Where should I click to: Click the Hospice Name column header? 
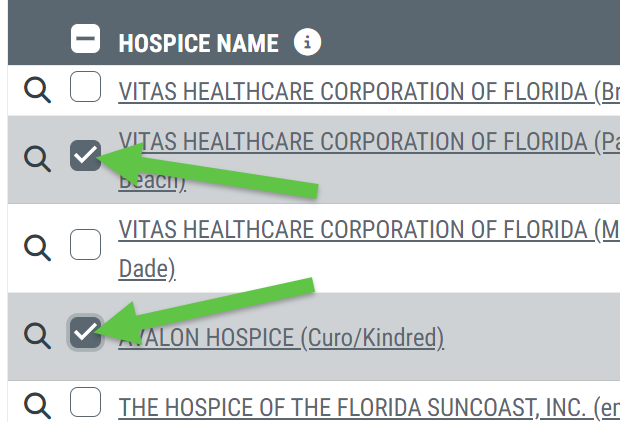click(198, 43)
